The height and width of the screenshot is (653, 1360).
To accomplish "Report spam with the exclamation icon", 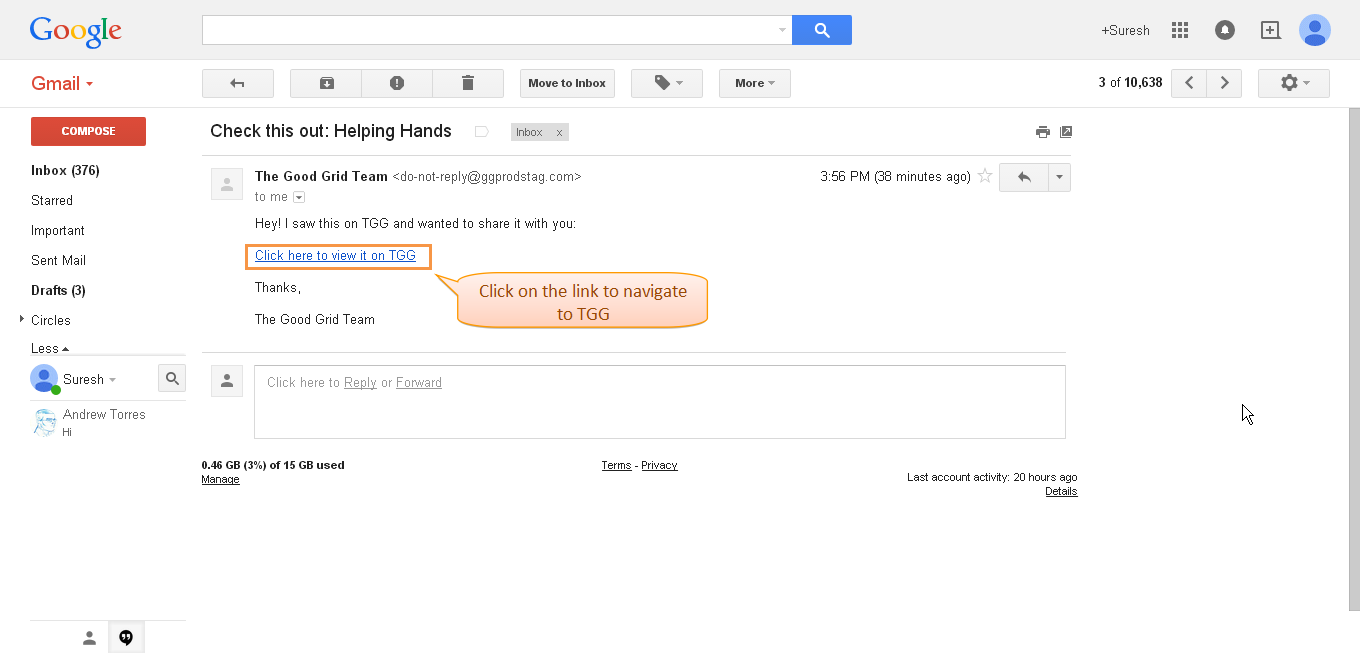I will pos(397,83).
